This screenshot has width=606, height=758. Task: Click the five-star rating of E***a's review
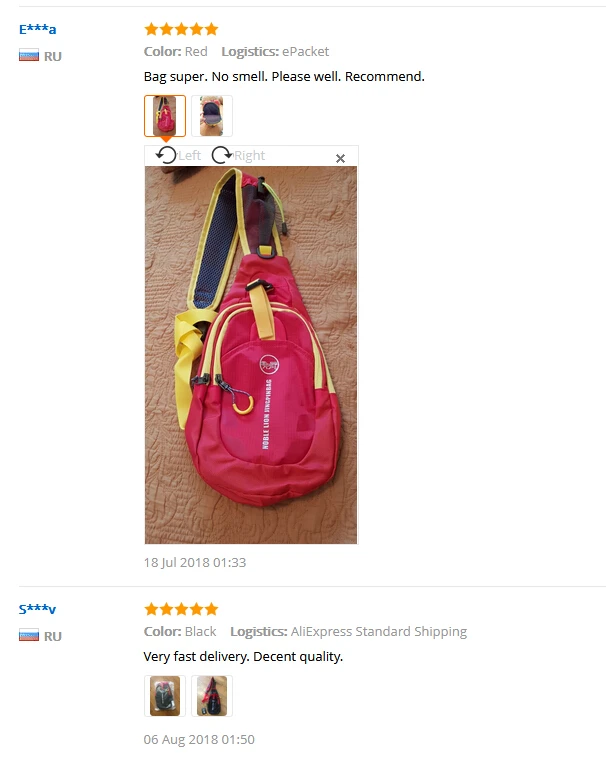[181, 29]
